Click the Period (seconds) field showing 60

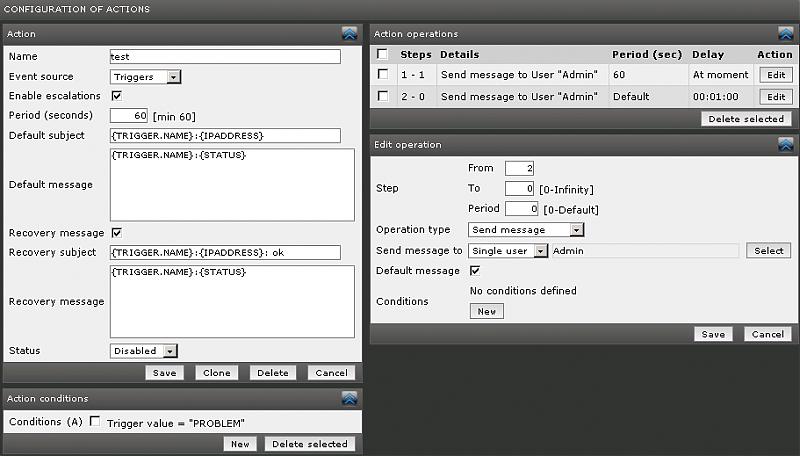click(129, 116)
